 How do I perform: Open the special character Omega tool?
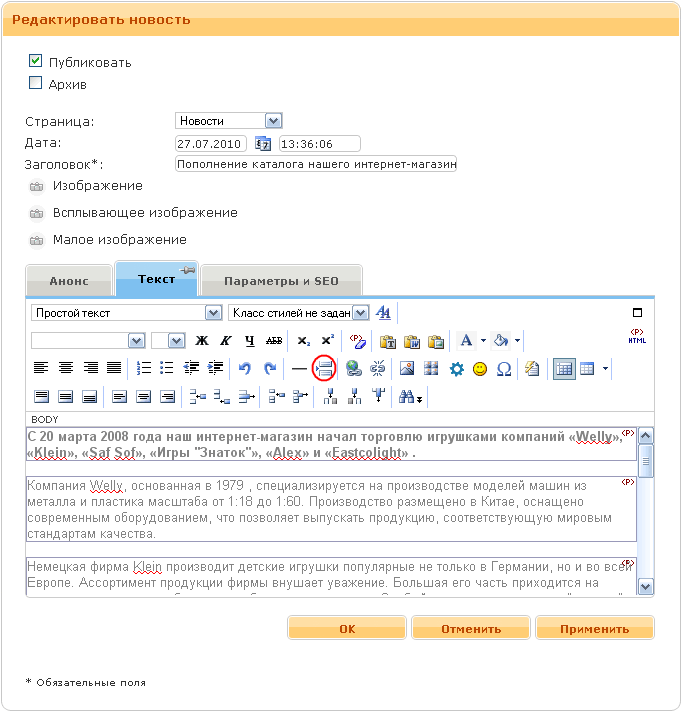(x=504, y=368)
